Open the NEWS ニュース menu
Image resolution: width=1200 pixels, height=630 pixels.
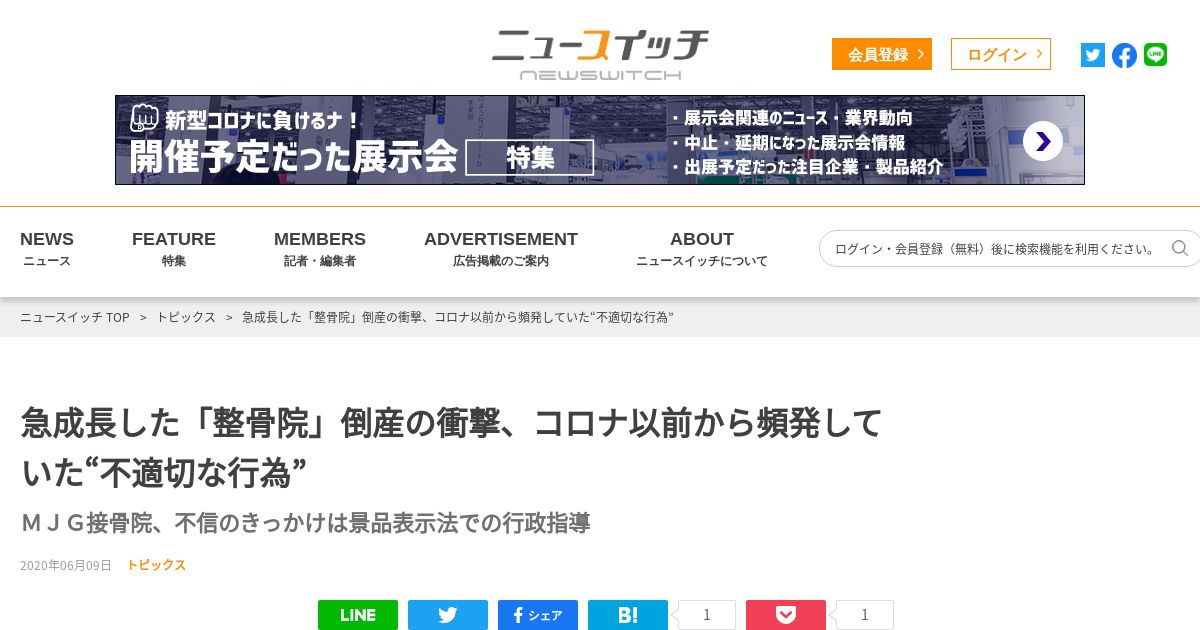coord(47,249)
